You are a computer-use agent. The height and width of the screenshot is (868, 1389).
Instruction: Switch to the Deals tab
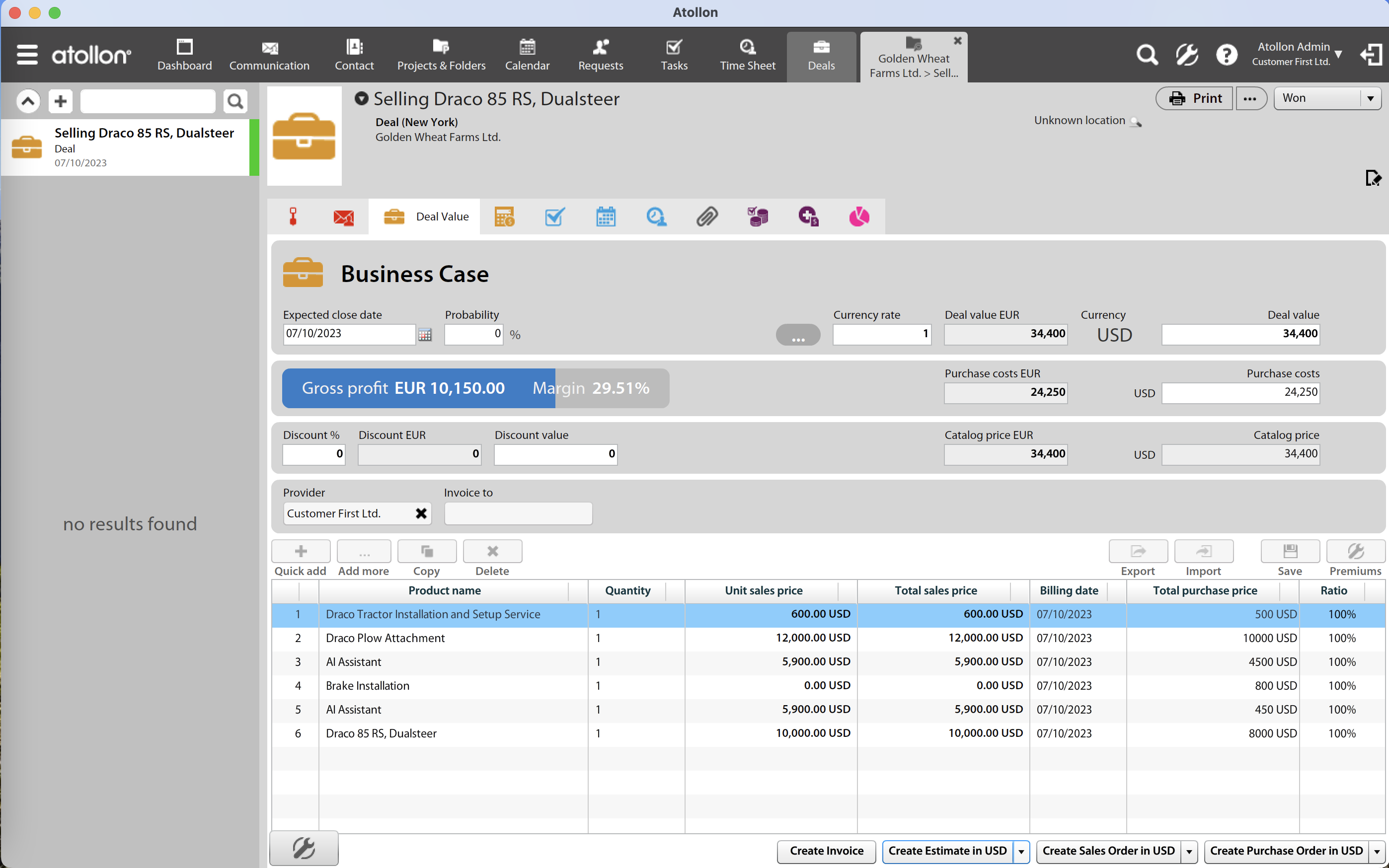[x=821, y=55]
